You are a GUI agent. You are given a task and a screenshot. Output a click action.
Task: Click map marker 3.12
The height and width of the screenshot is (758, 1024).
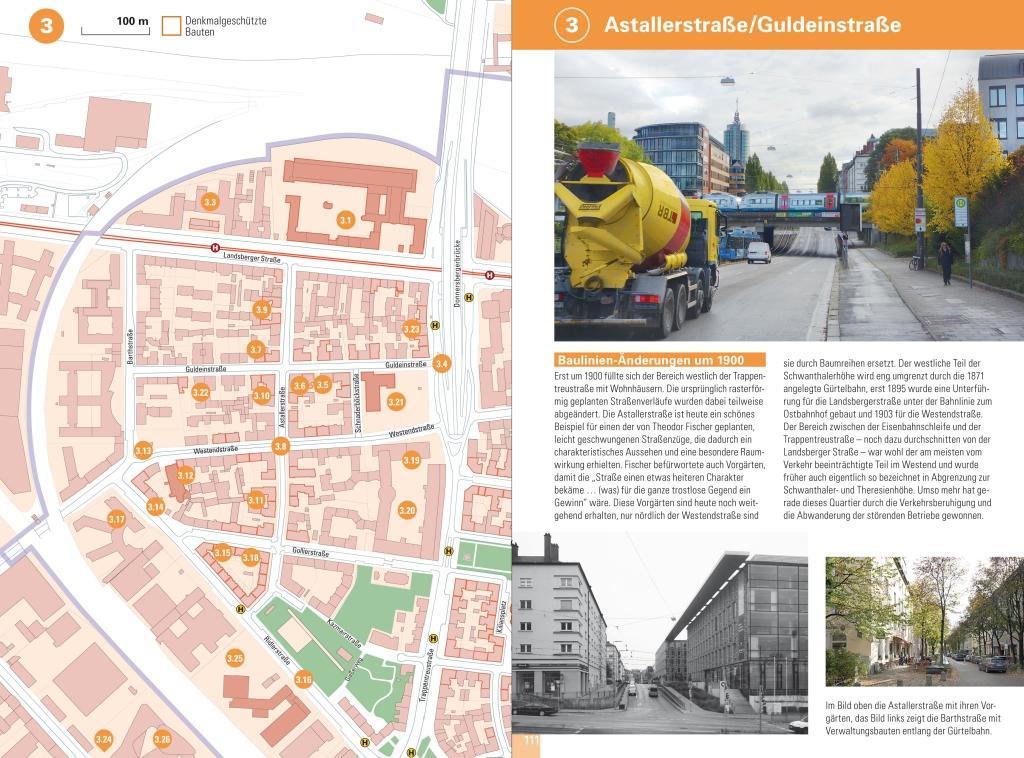pyautogui.click(x=185, y=476)
